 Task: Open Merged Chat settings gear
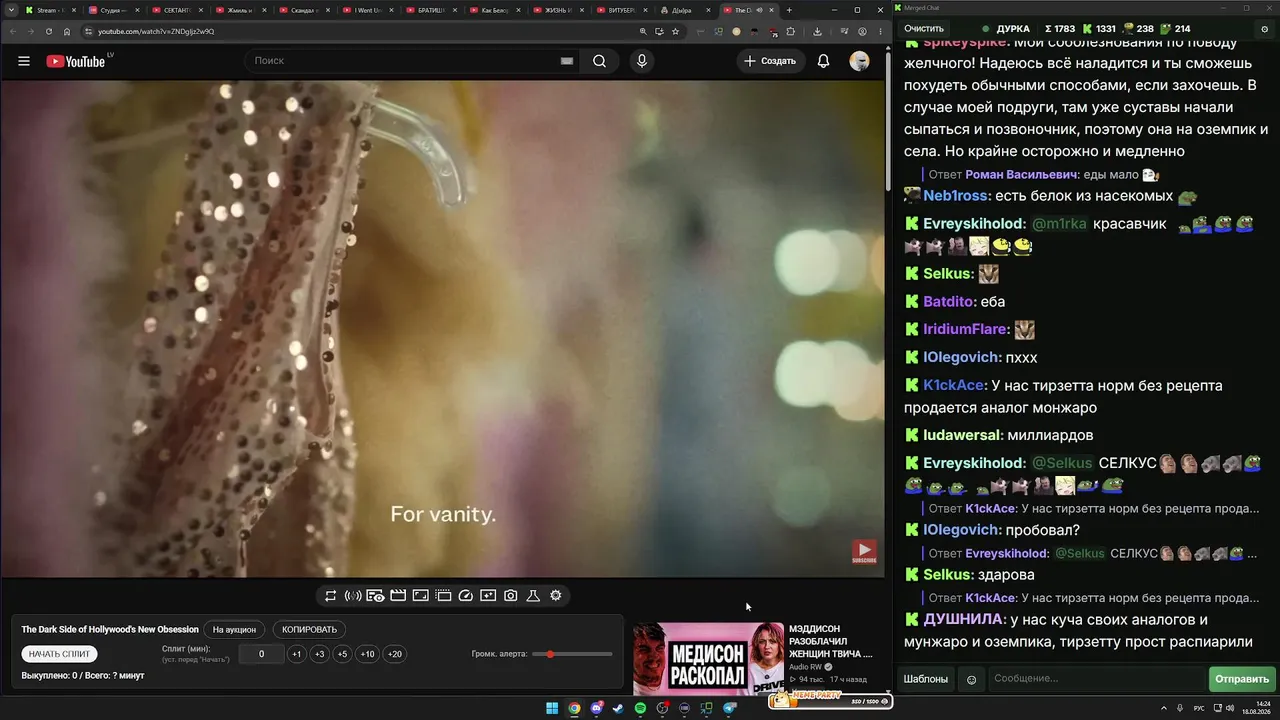pyautogui.click(x=1265, y=29)
